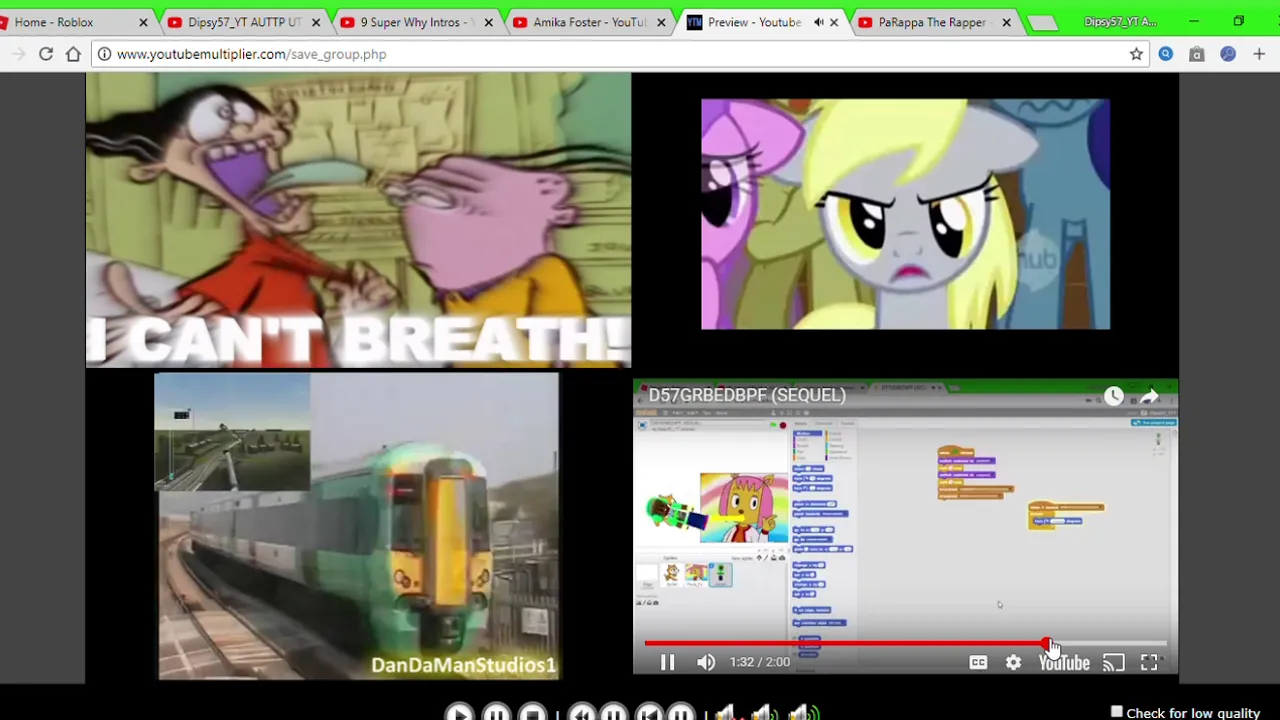This screenshot has height=720, width=1280.
Task: View site information icon in the address bar
Action: (x=104, y=54)
